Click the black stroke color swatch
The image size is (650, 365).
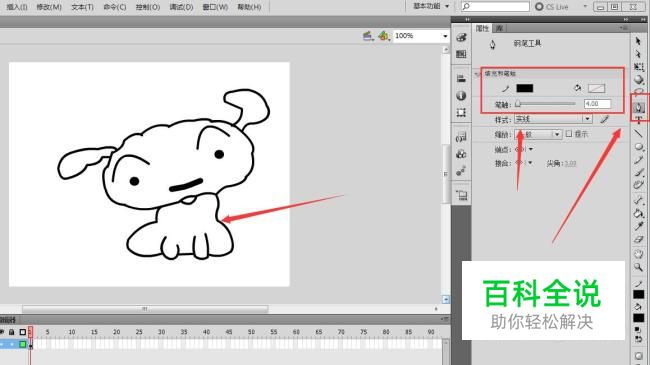524,88
